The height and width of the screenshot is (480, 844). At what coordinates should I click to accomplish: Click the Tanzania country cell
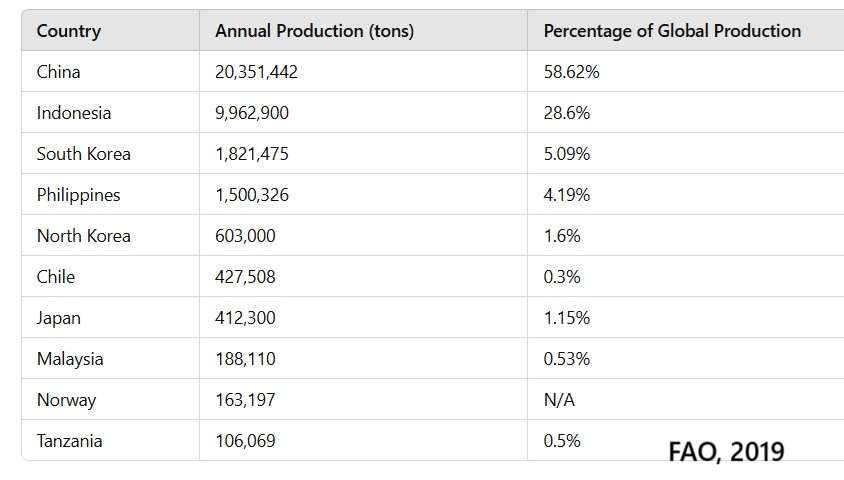[x=70, y=441]
